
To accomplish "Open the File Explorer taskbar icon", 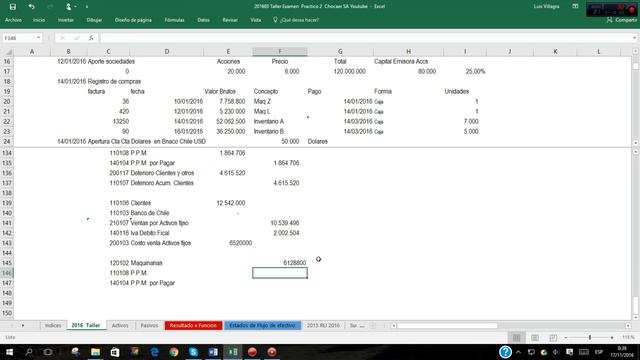I will pos(96,352).
